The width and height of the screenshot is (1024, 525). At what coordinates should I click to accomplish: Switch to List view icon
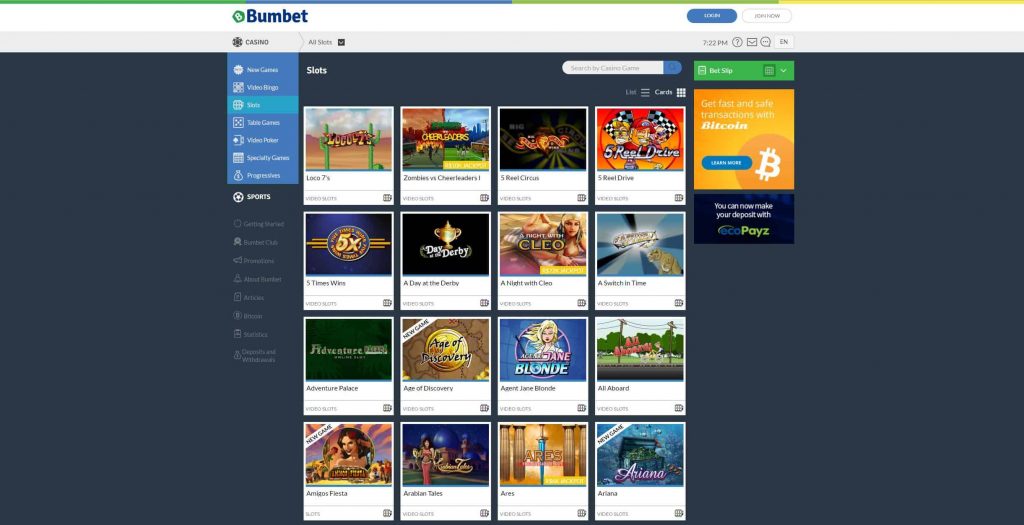(645, 93)
